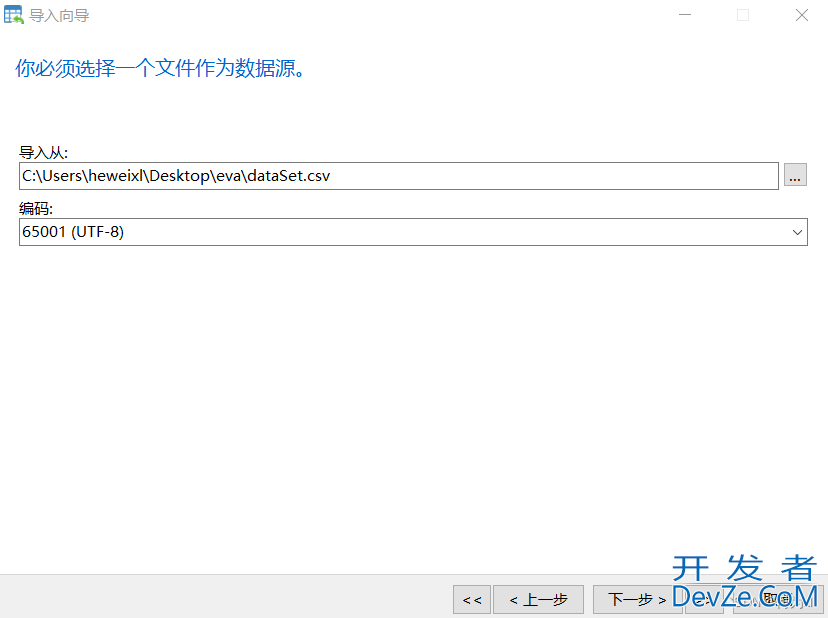Click the import-from file path field
The image size is (828, 618).
(x=399, y=176)
